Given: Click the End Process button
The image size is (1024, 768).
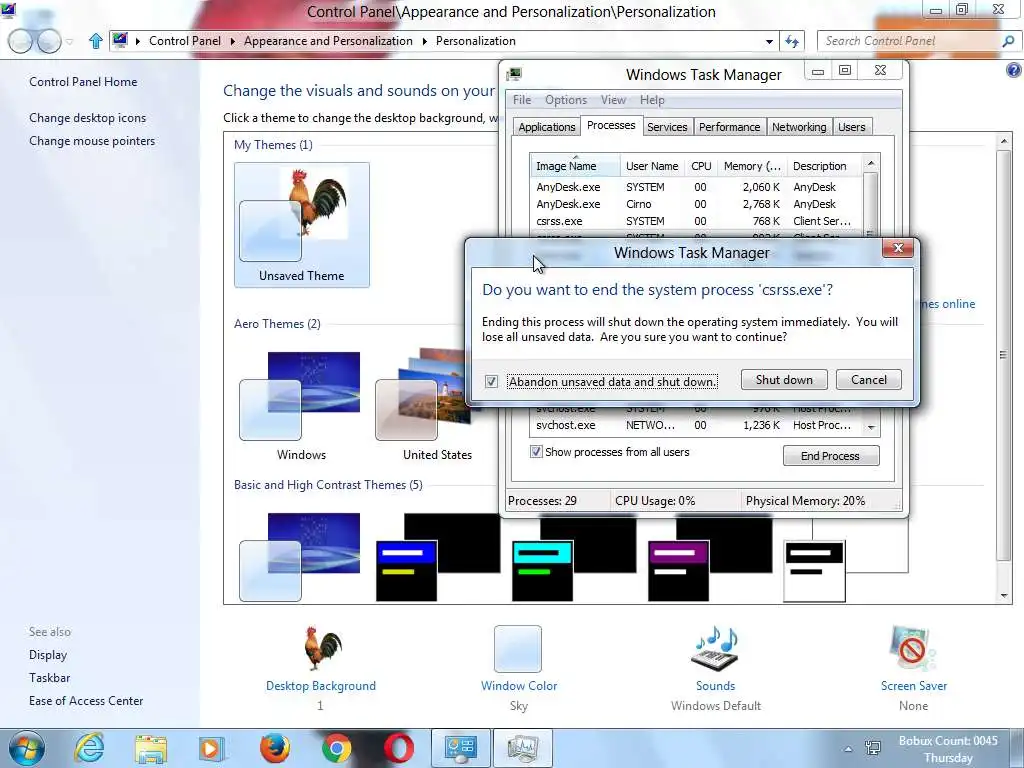Looking at the screenshot, I should click(x=831, y=456).
